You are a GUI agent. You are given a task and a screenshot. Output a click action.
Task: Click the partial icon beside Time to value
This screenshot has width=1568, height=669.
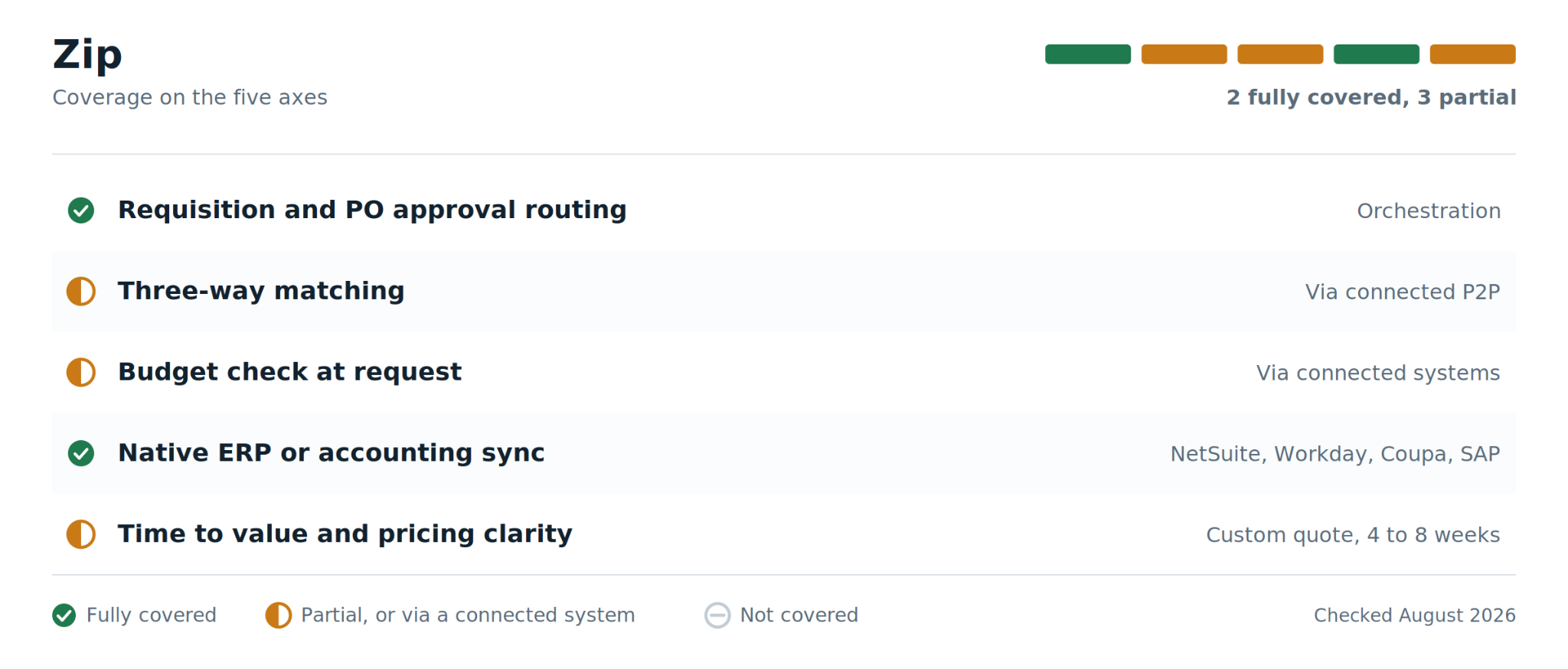coord(81,534)
